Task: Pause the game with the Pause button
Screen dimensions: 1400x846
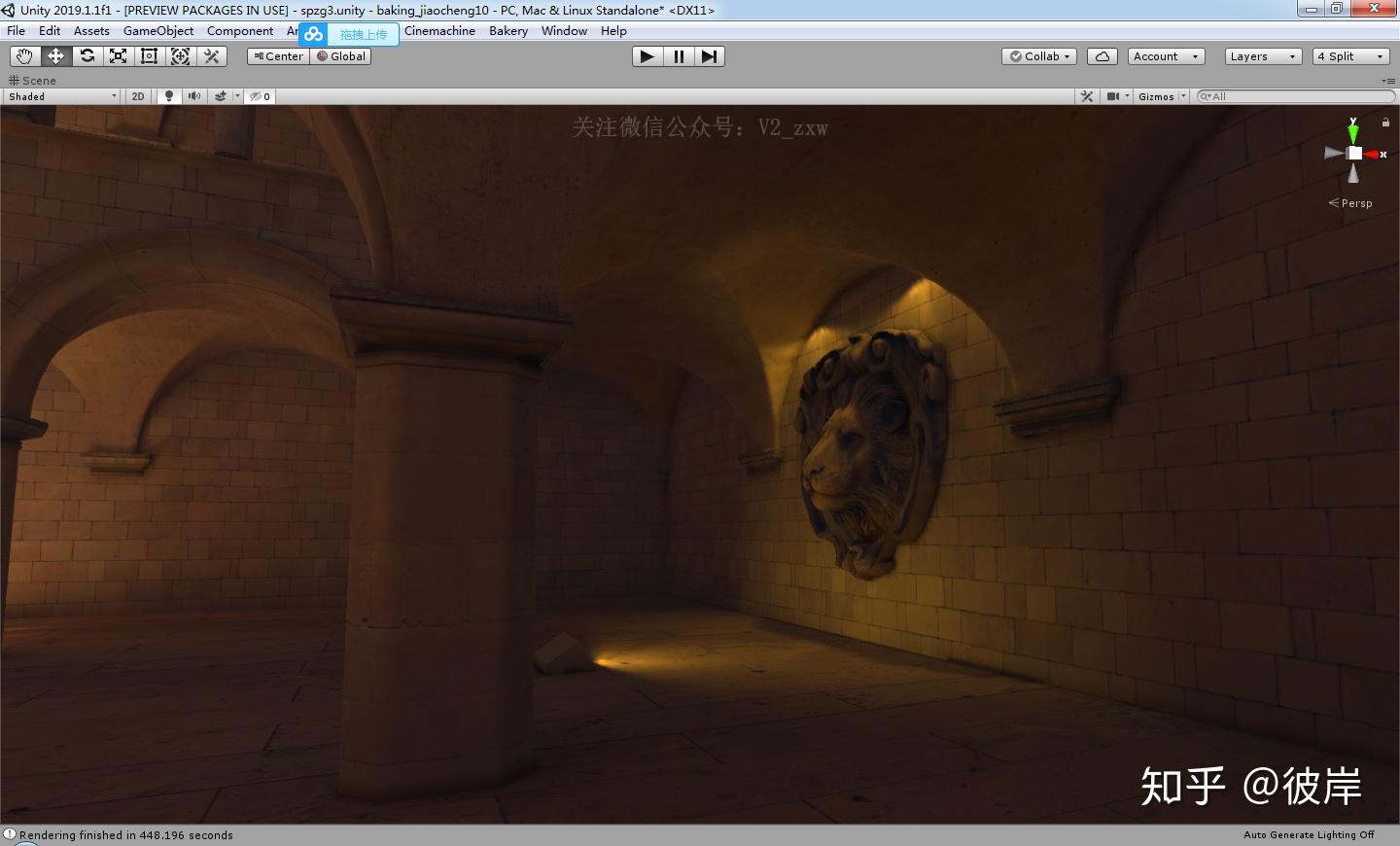Action: tap(679, 56)
